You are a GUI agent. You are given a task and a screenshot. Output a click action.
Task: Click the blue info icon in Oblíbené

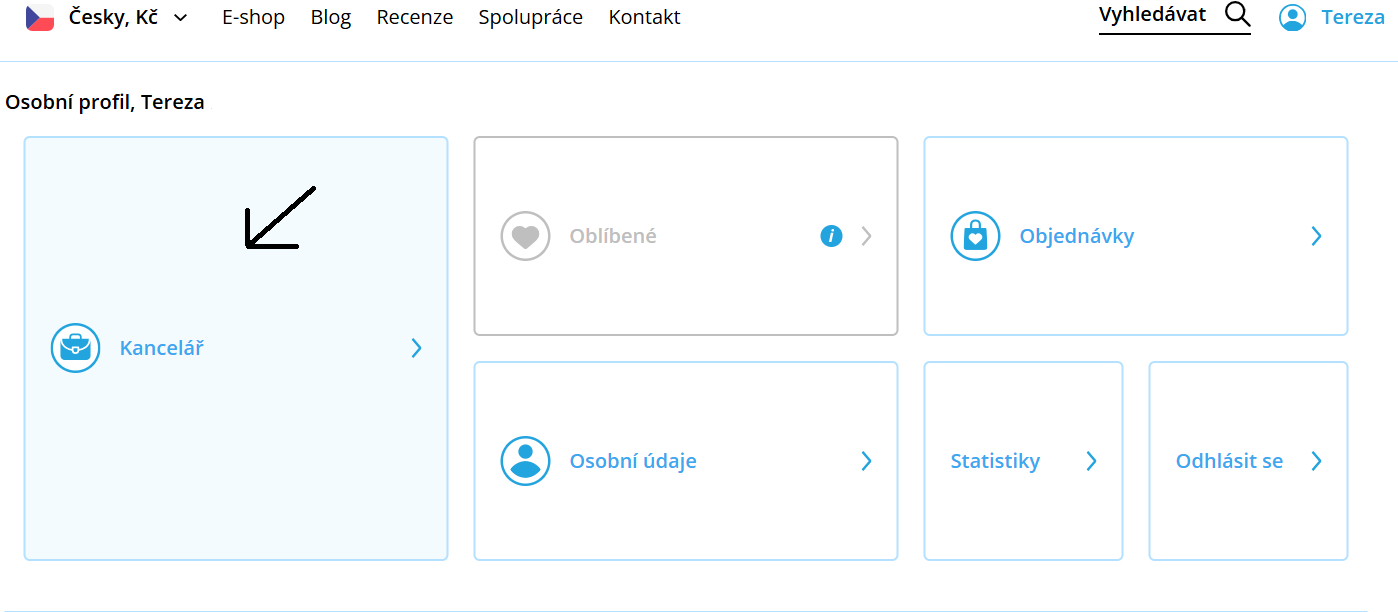point(831,236)
